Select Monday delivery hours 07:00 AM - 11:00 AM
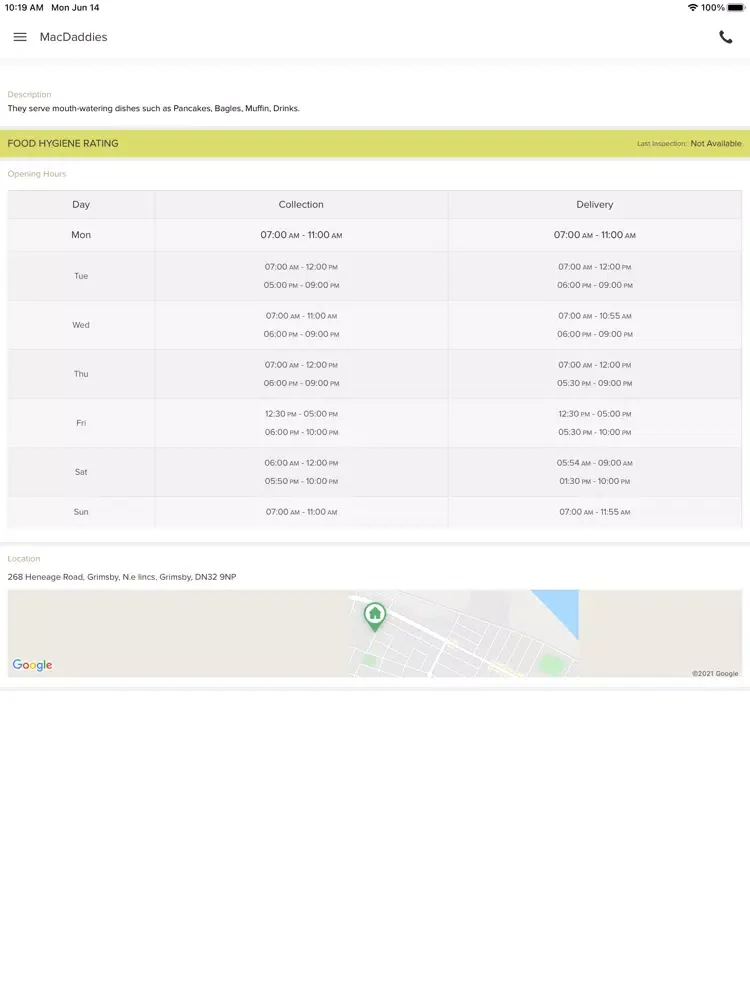Screen dimensions: 750x1000 point(594,235)
